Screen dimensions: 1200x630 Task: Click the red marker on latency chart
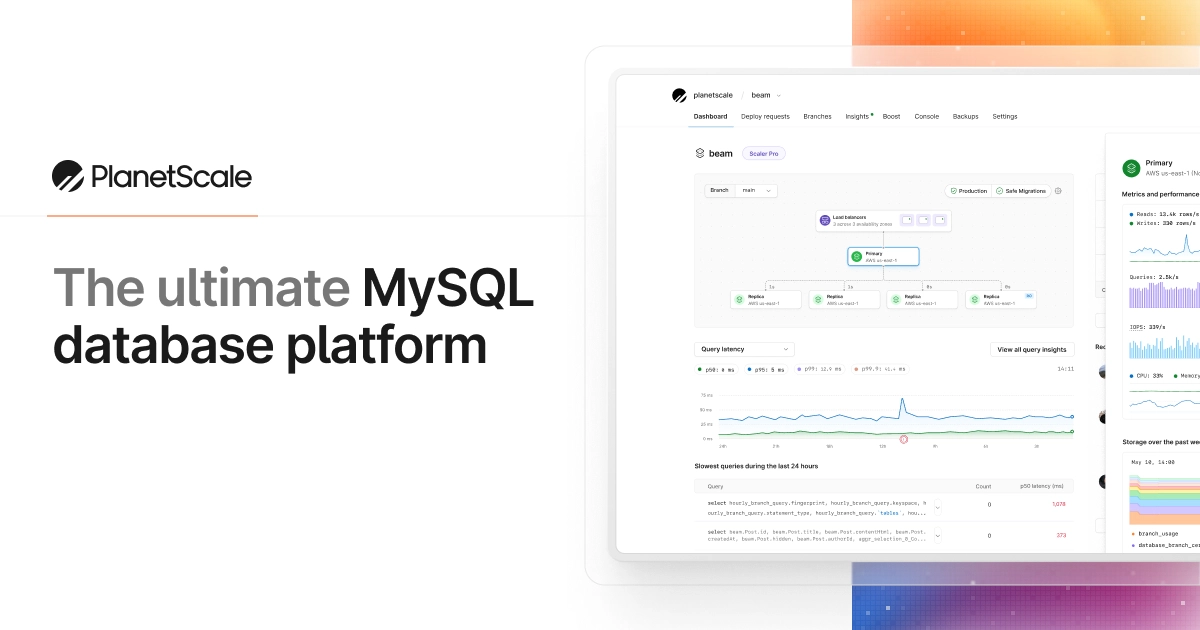pos(904,439)
